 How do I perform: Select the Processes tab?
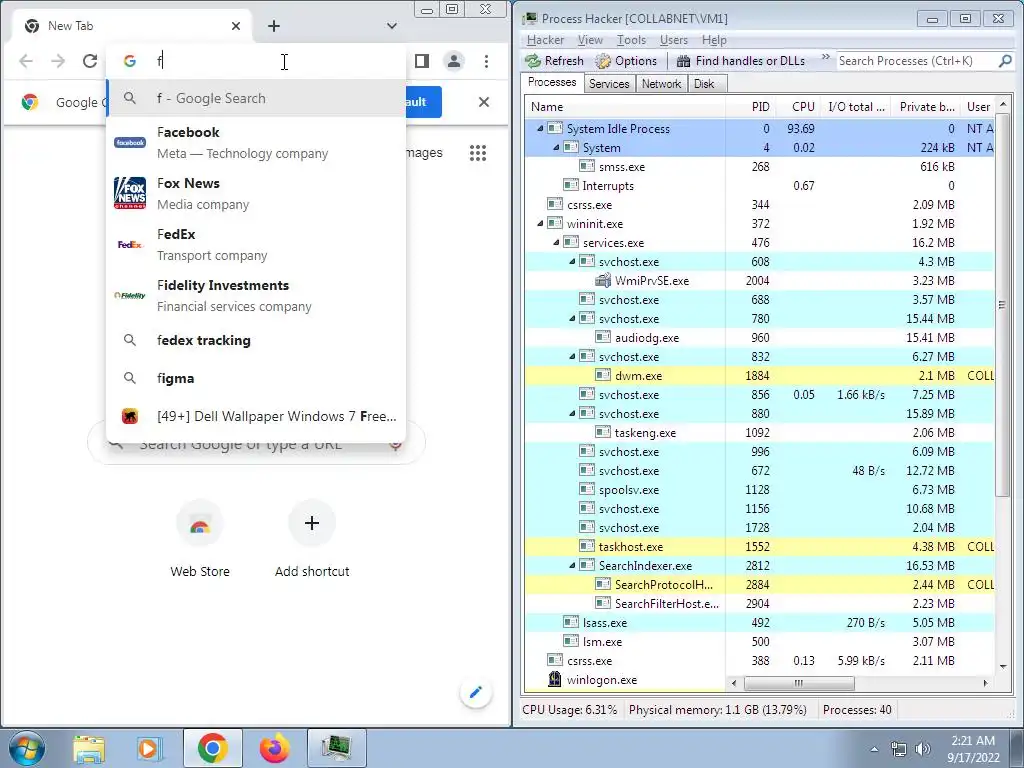(x=552, y=82)
